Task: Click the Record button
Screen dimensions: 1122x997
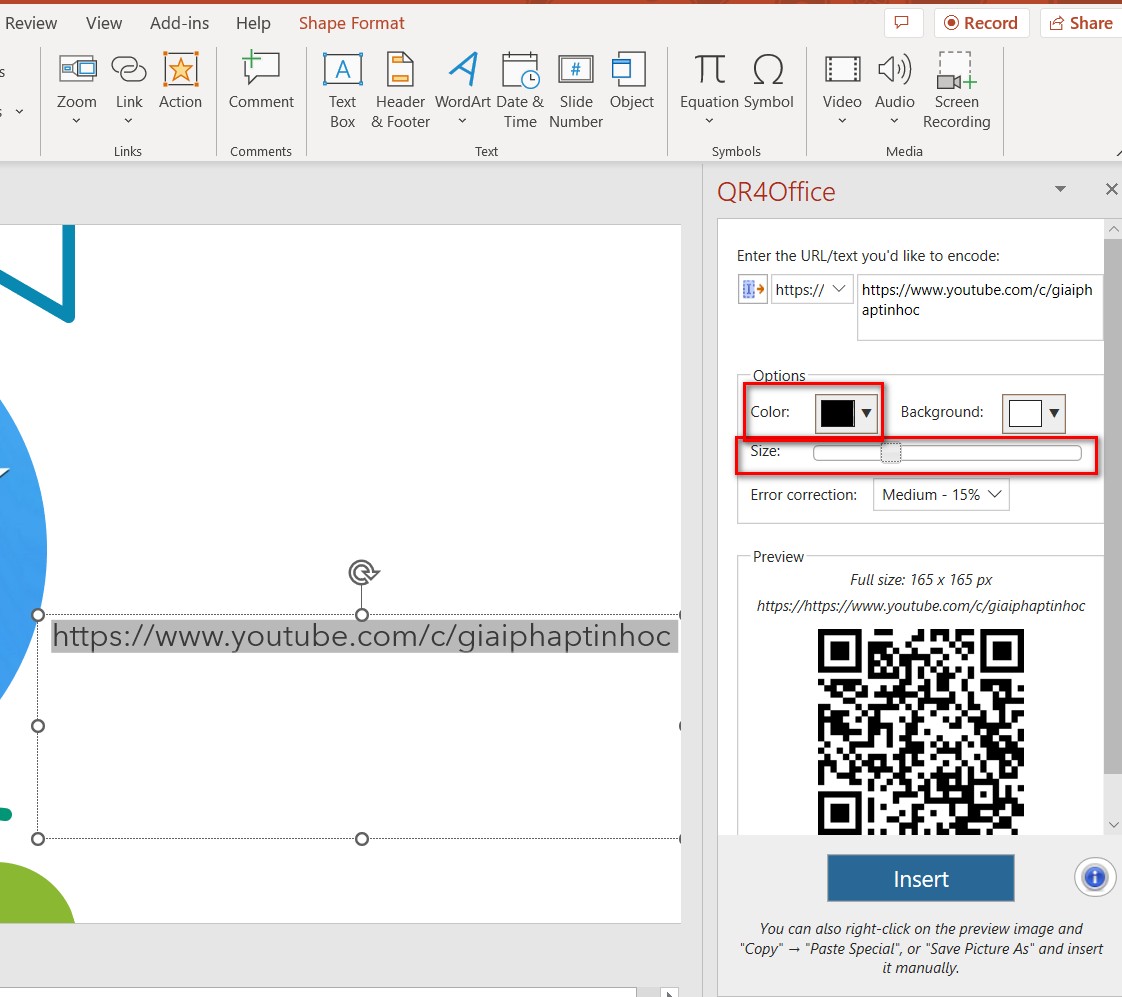Action: (981, 23)
